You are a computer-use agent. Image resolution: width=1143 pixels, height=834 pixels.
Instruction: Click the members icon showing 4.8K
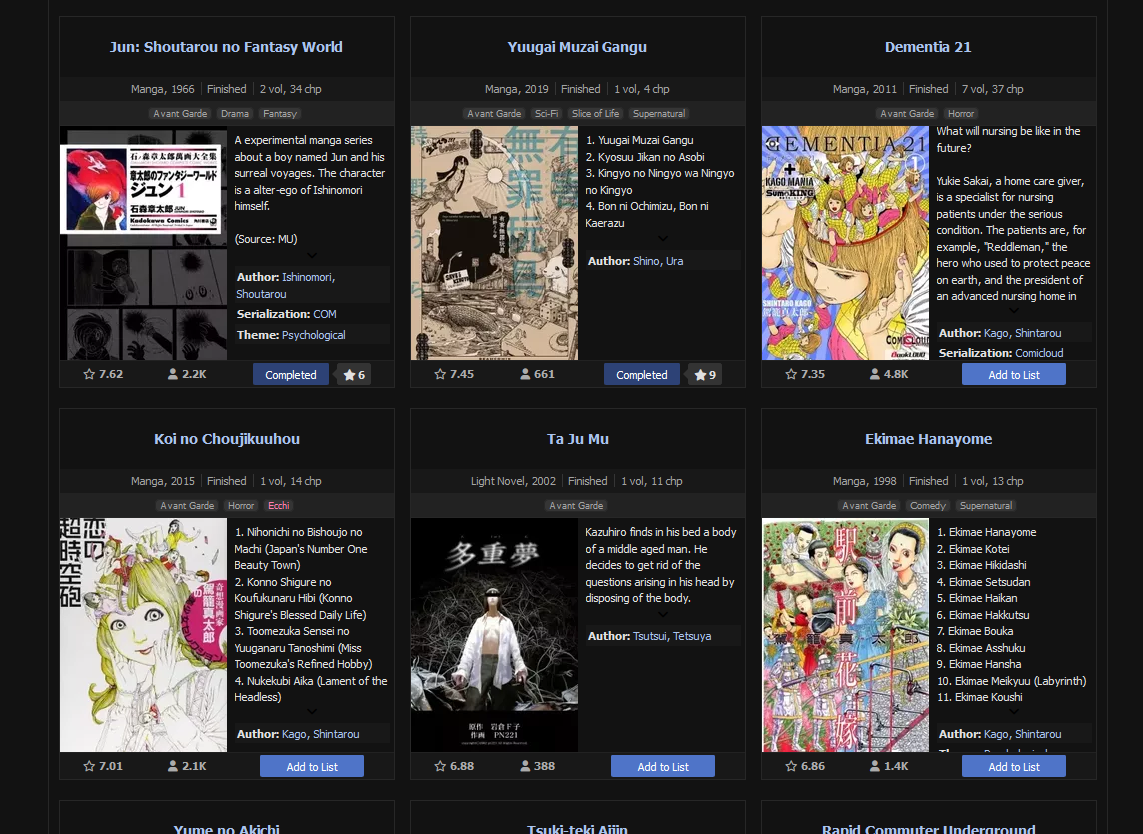click(875, 374)
